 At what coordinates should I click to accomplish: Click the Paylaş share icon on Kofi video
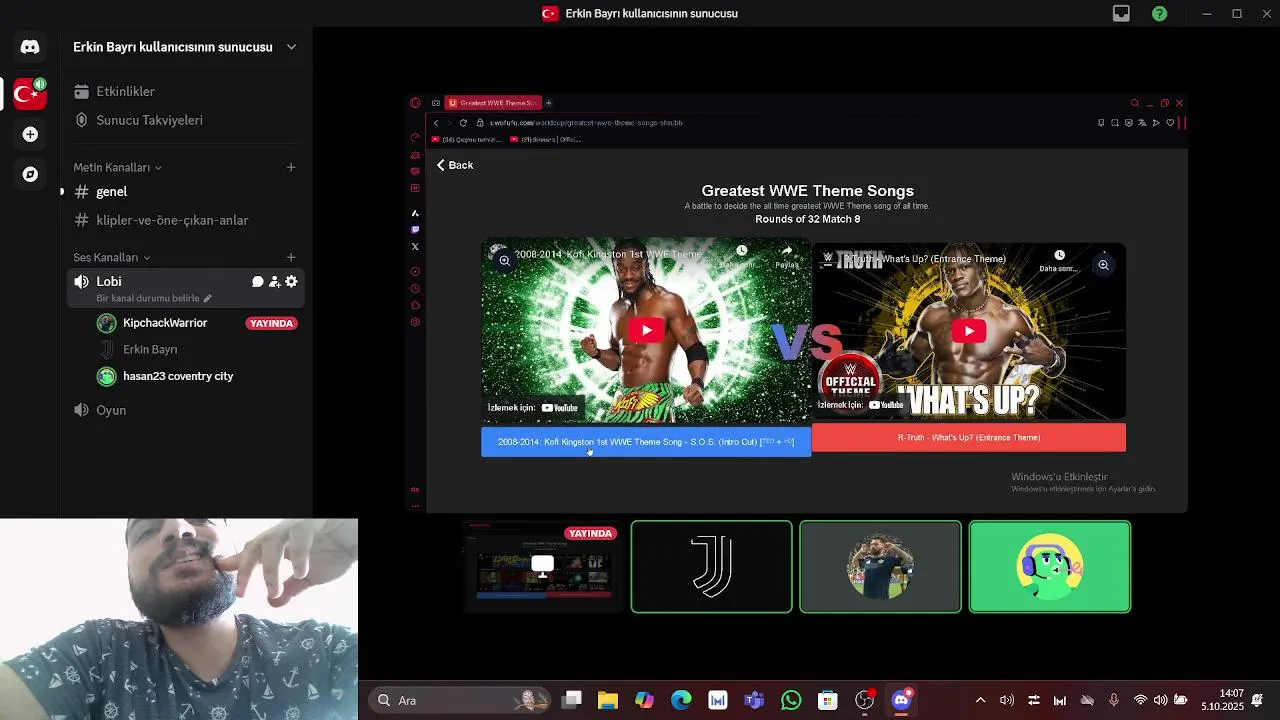point(786,254)
